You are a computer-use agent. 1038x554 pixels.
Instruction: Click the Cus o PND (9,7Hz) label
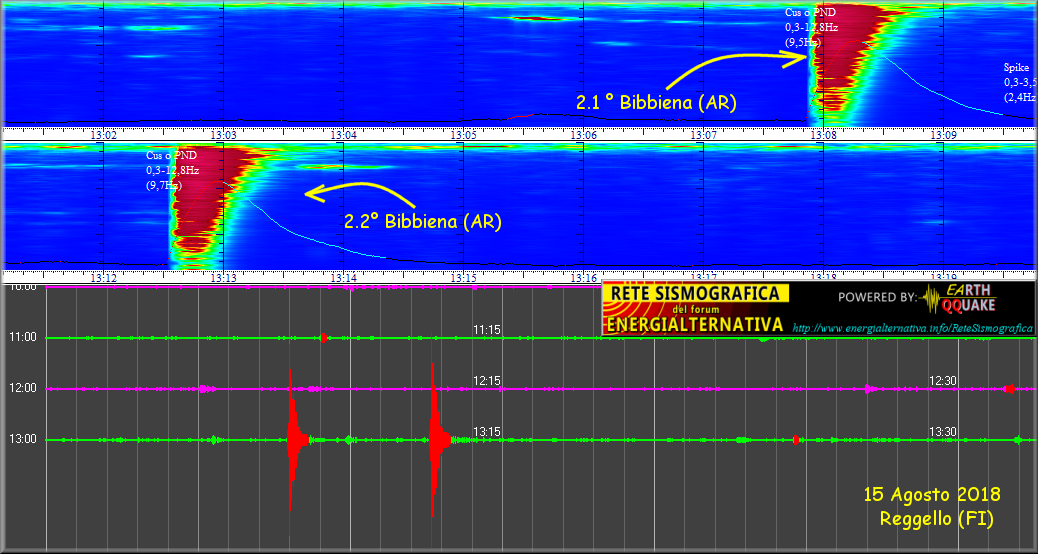tap(173, 171)
